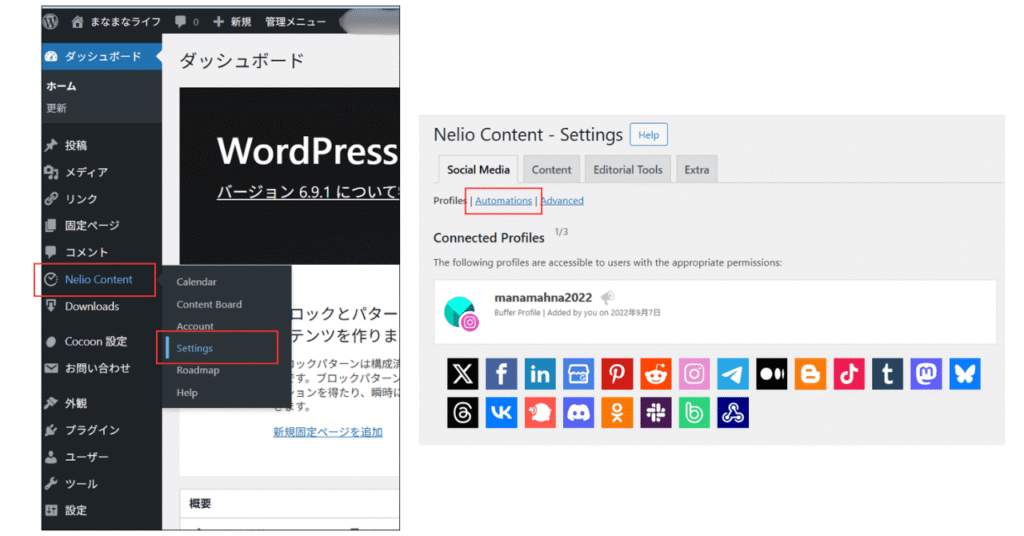
Task: Open the manamahna2022 connected profile entry
Action: (542, 298)
